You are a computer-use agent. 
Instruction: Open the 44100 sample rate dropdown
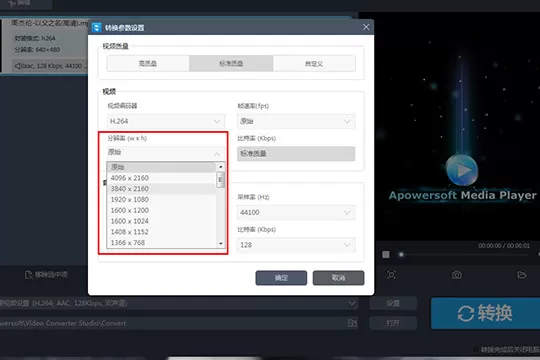[x=296, y=213]
